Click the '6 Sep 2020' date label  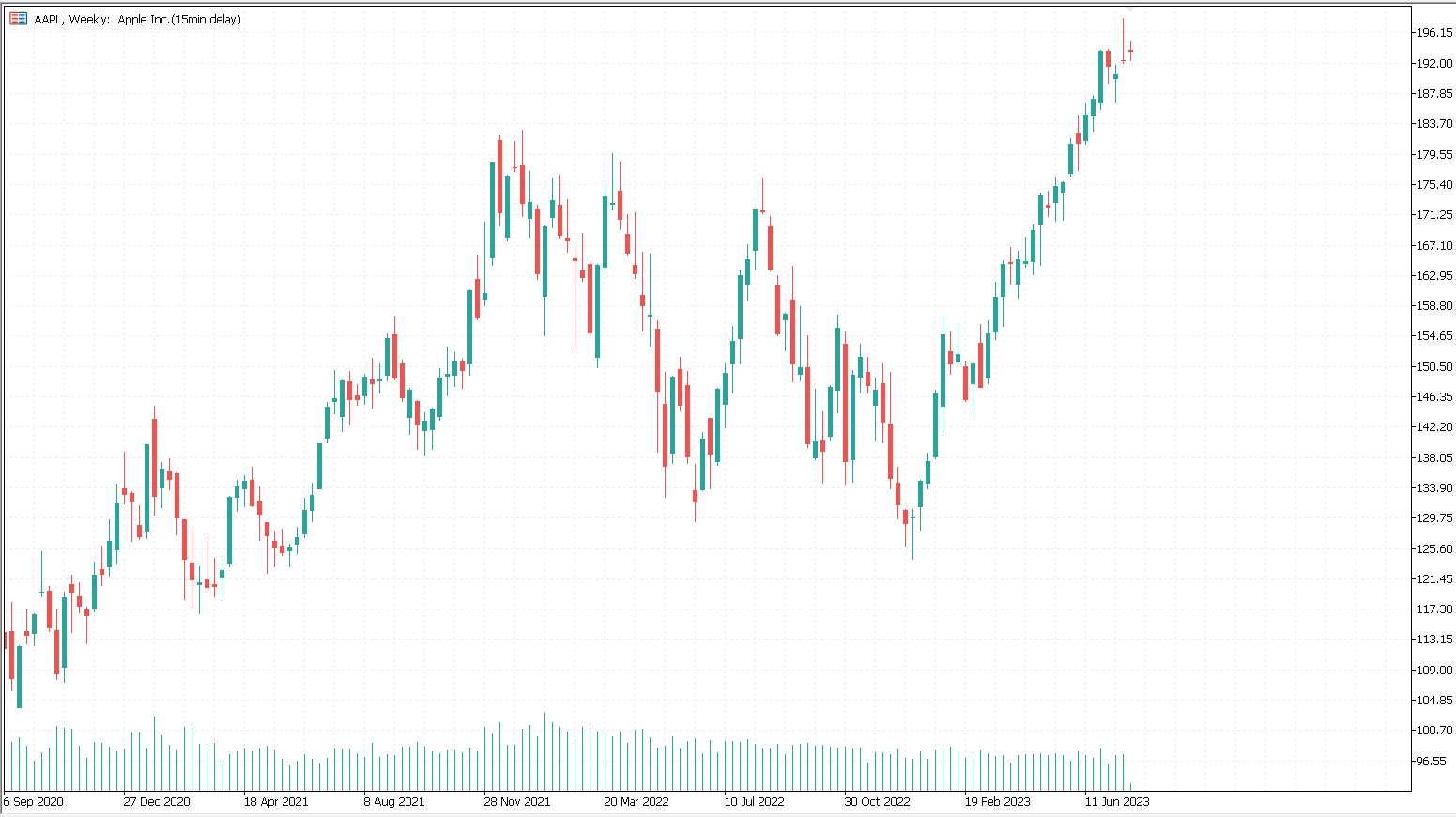34,802
